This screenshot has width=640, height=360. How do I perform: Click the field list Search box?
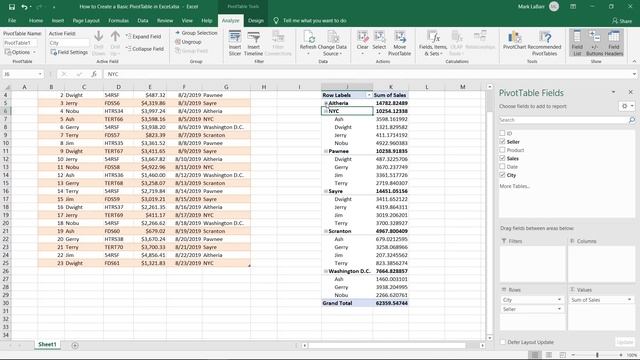tap(563, 120)
